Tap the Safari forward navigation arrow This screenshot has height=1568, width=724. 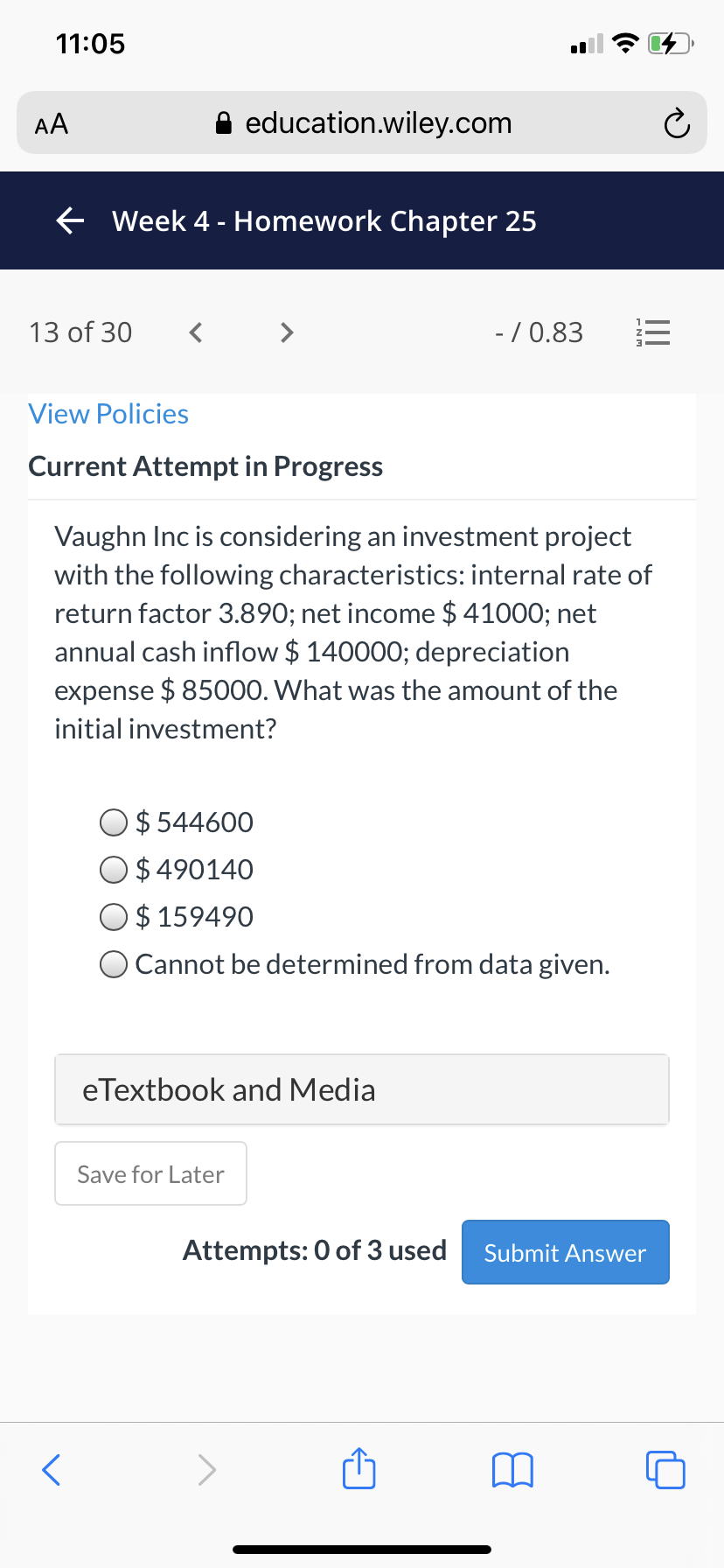click(x=206, y=1469)
